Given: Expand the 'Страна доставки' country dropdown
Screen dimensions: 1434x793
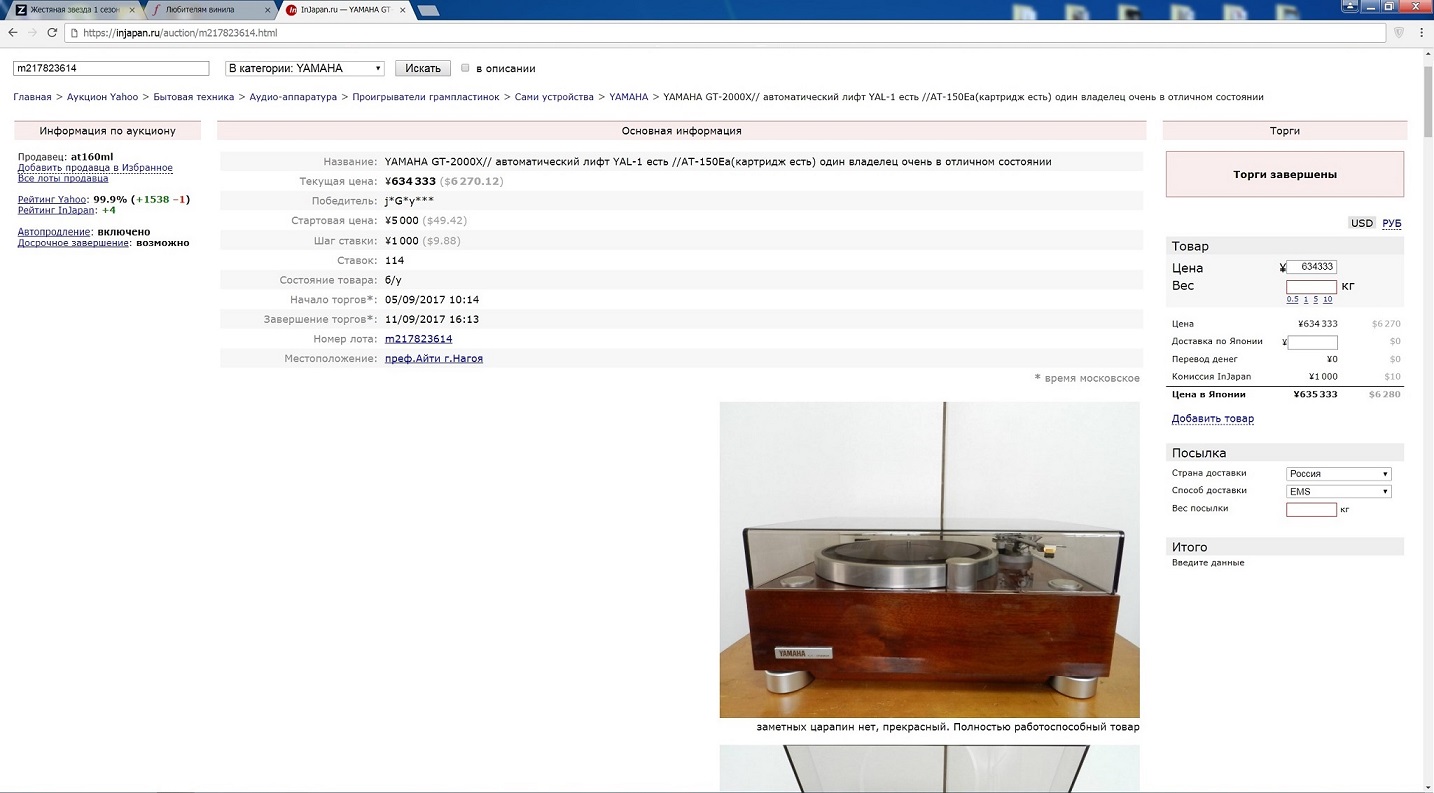Looking at the screenshot, I should coord(1338,474).
